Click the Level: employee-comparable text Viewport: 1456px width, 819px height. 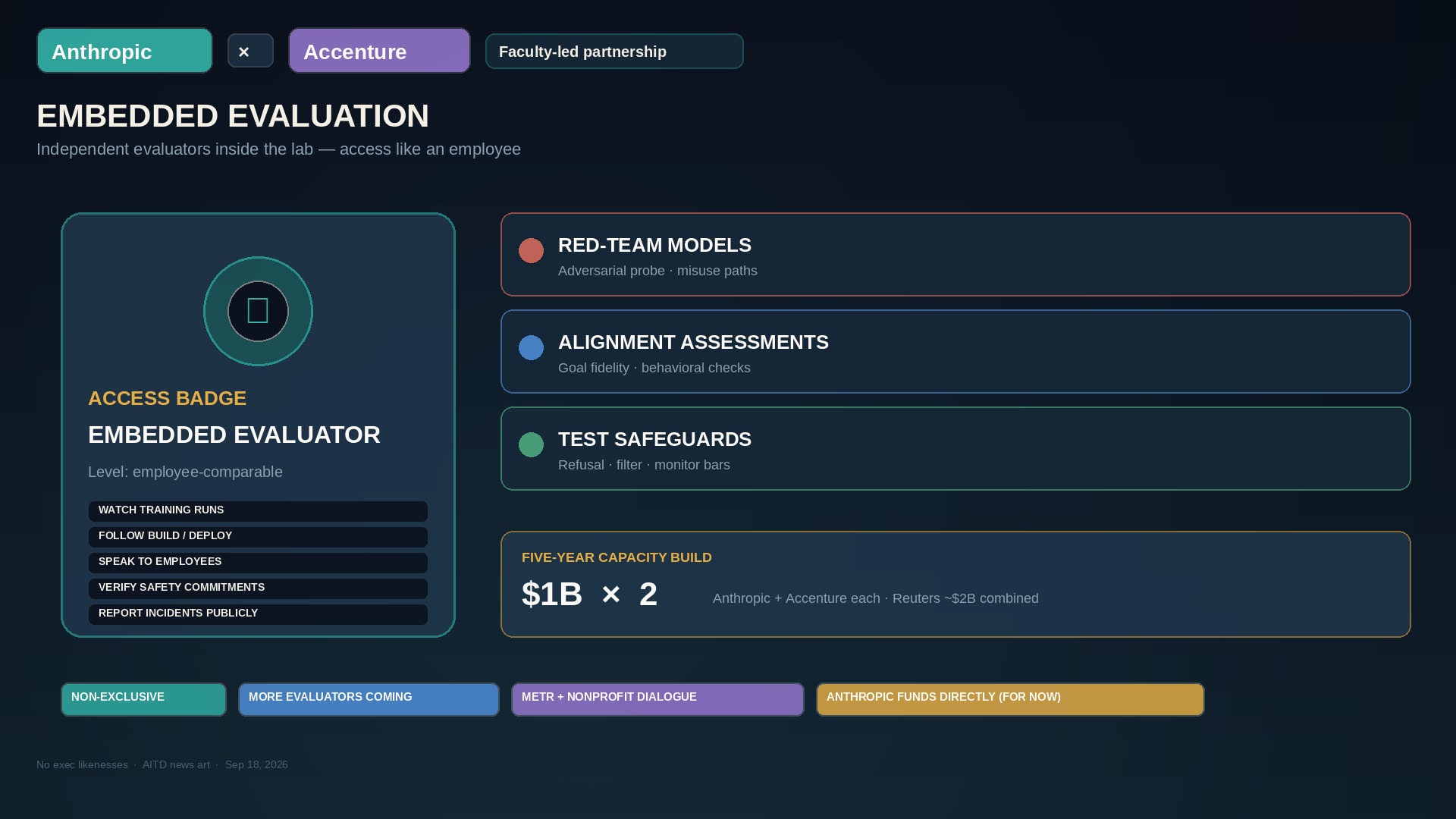185,472
